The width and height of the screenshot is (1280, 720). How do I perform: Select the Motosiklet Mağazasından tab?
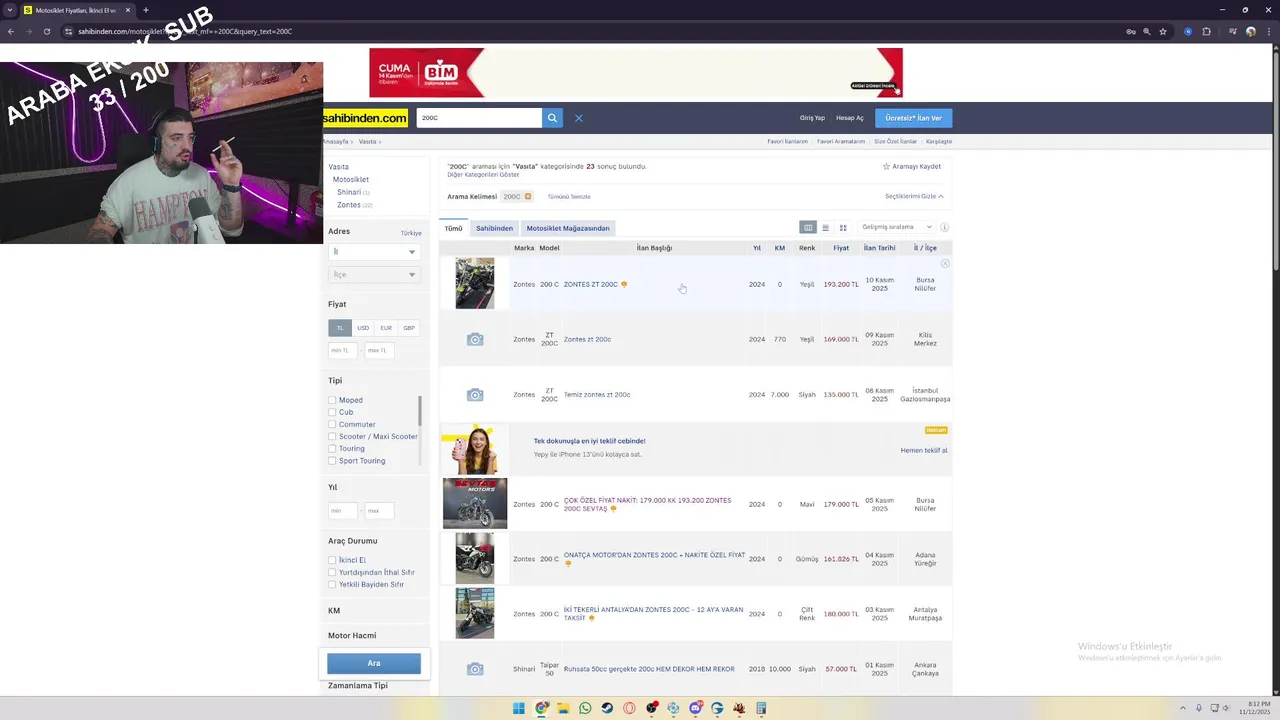[x=568, y=228]
